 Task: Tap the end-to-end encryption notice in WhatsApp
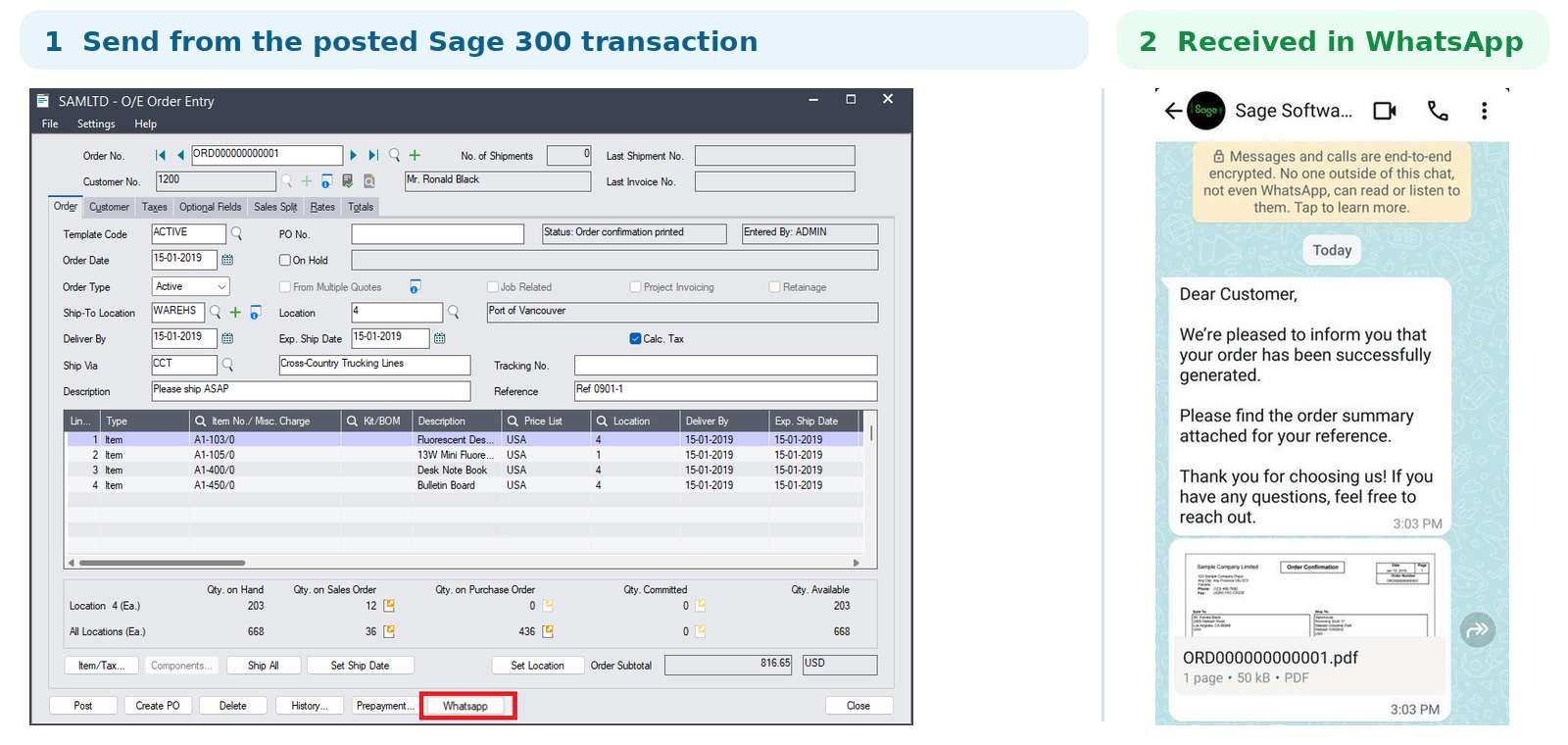pyautogui.click(x=1332, y=181)
